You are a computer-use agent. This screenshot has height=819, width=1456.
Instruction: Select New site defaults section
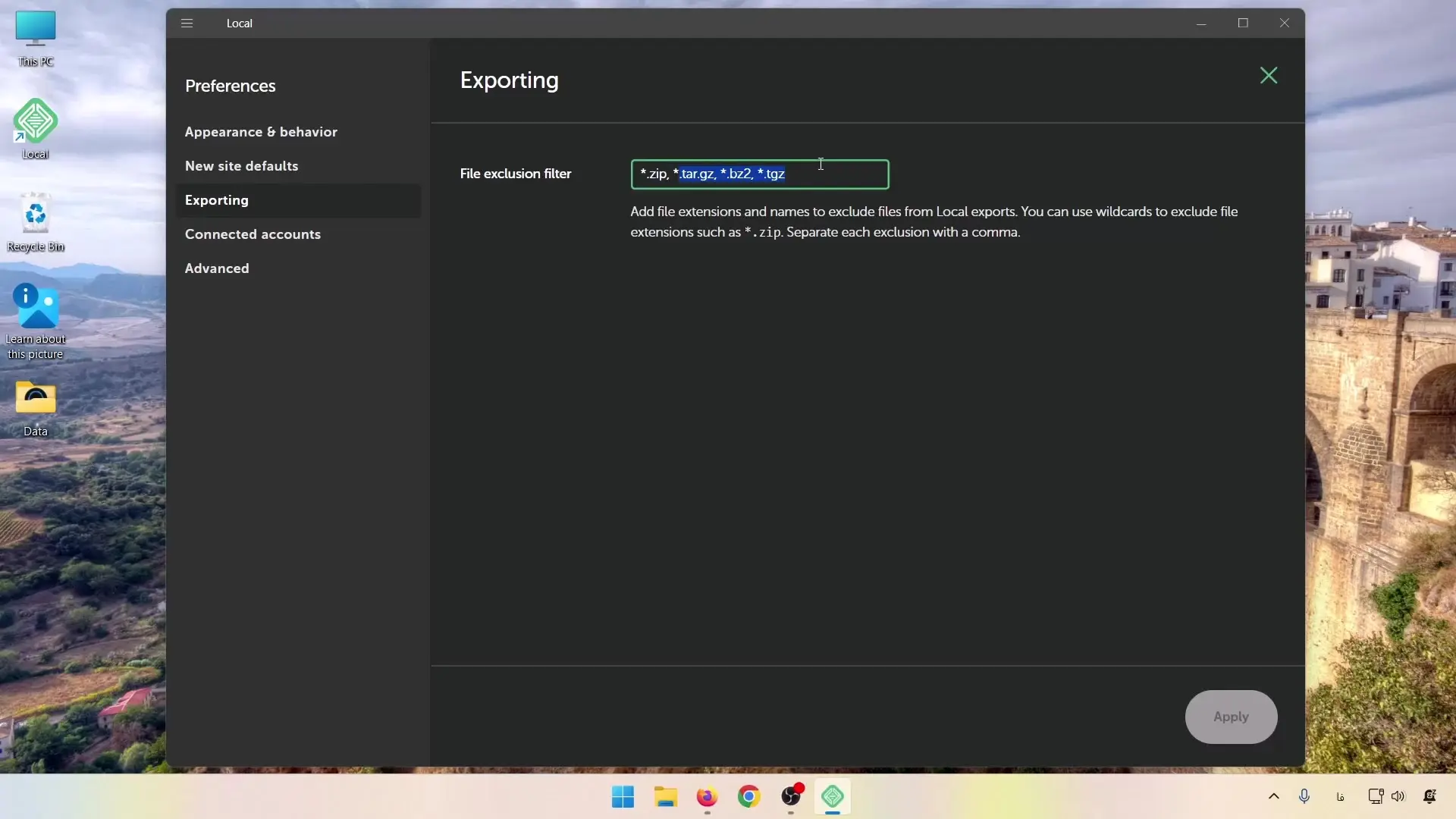point(241,166)
